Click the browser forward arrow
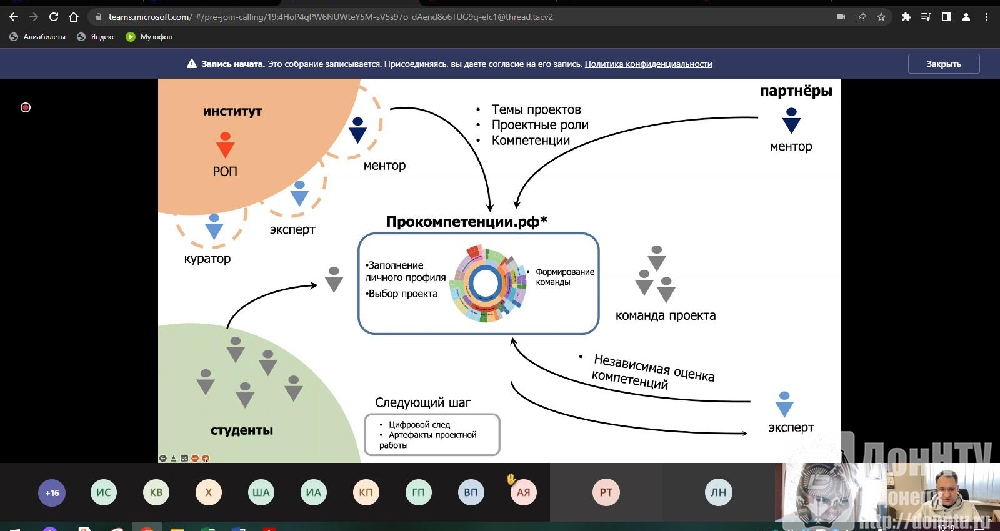The width and height of the screenshot is (1000, 531). point(33,17)
